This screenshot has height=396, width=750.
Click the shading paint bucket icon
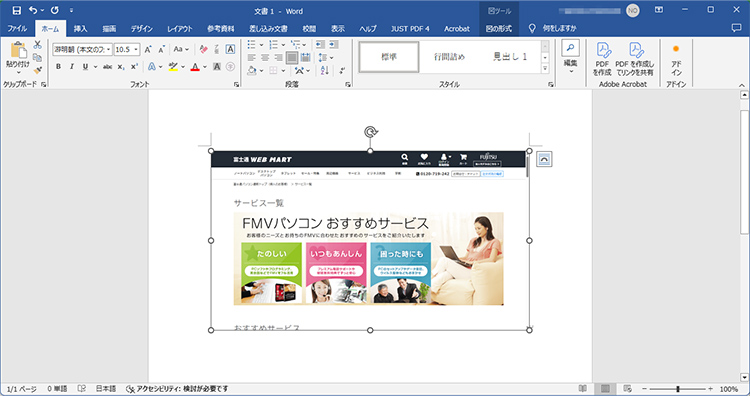pyautogui.click(x=252, y=71)
